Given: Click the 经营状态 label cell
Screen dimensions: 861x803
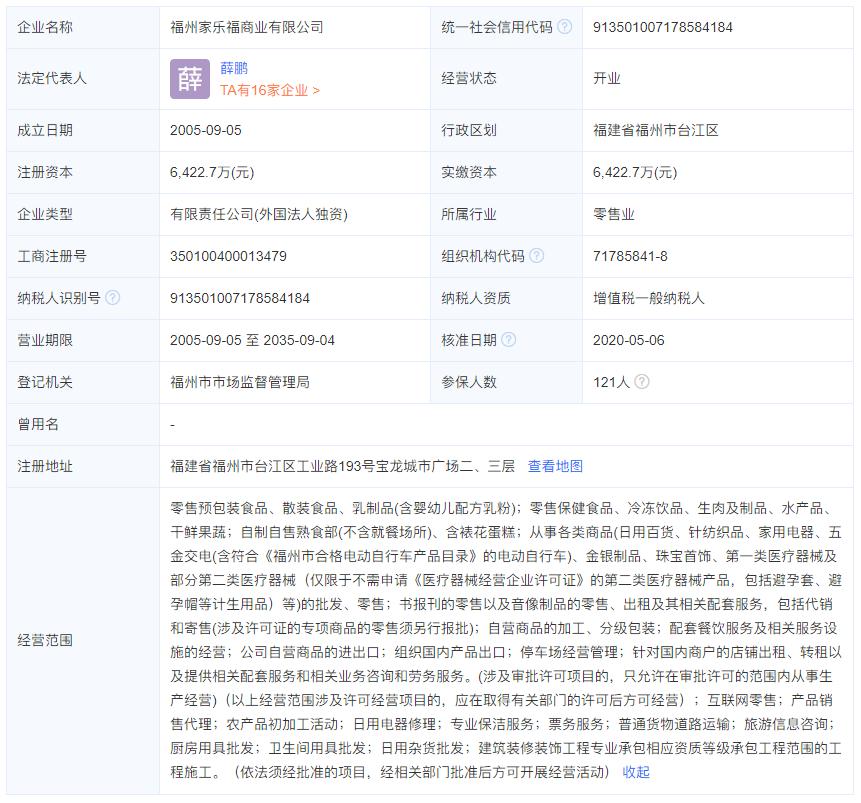Looking at the screenshot, I should [x=506, y=79].
